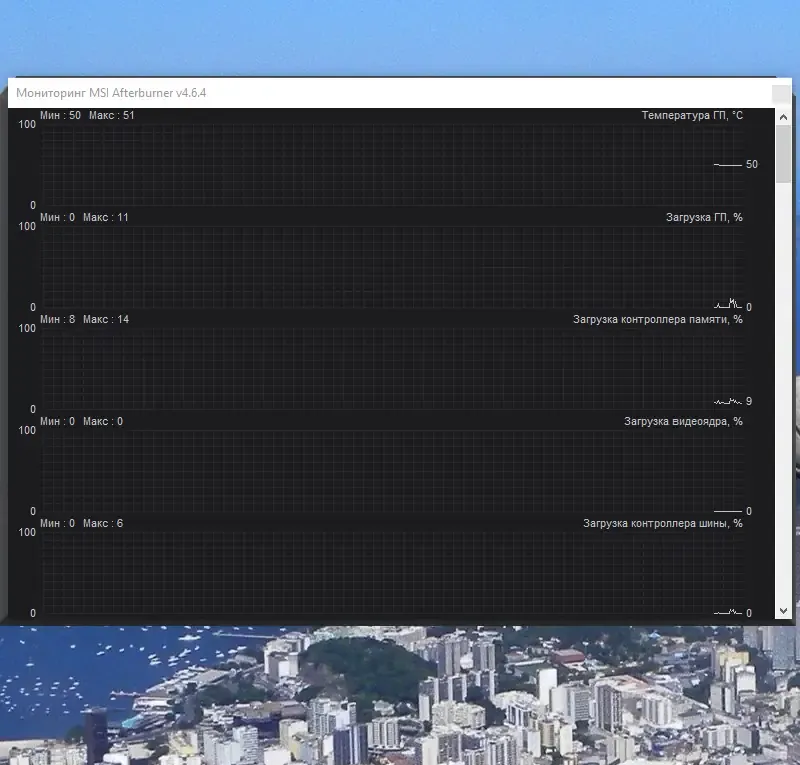Click 'Мин : 8 Макс : 14' memory controller readout
The height and width of the screenshot is (765, 800).
(x=85, y=319)
